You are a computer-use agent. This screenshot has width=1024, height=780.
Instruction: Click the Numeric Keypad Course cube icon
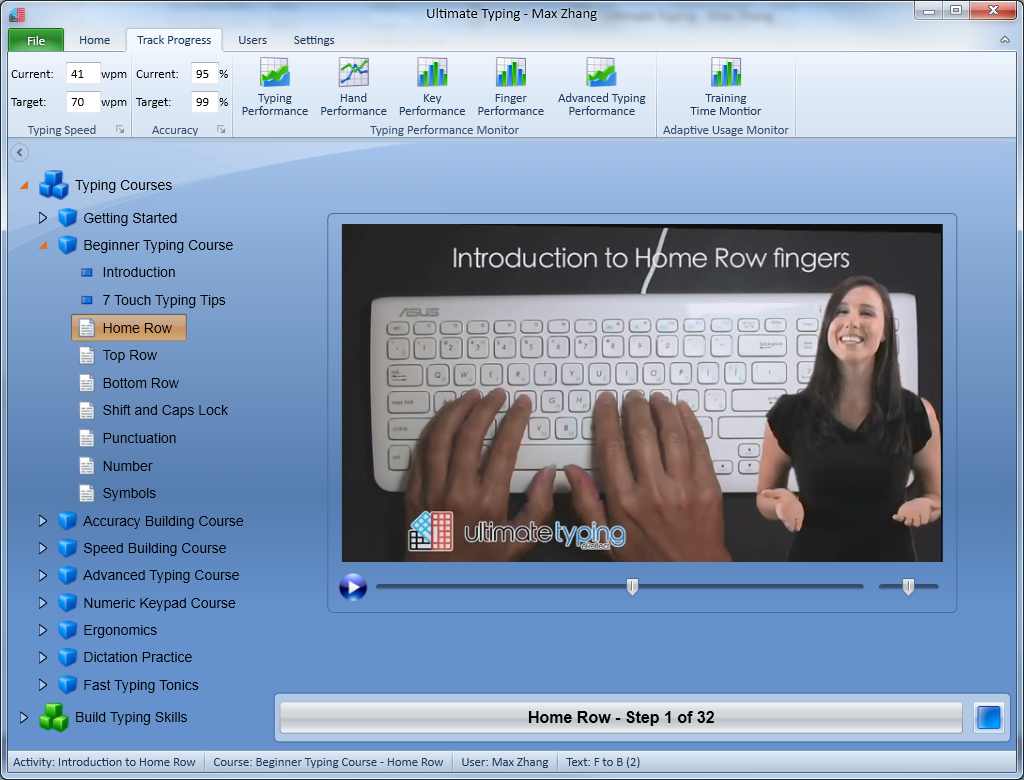[x=68, y=603]
